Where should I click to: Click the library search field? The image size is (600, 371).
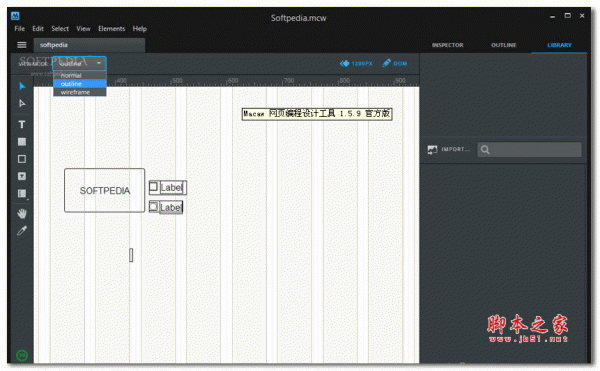530,150
